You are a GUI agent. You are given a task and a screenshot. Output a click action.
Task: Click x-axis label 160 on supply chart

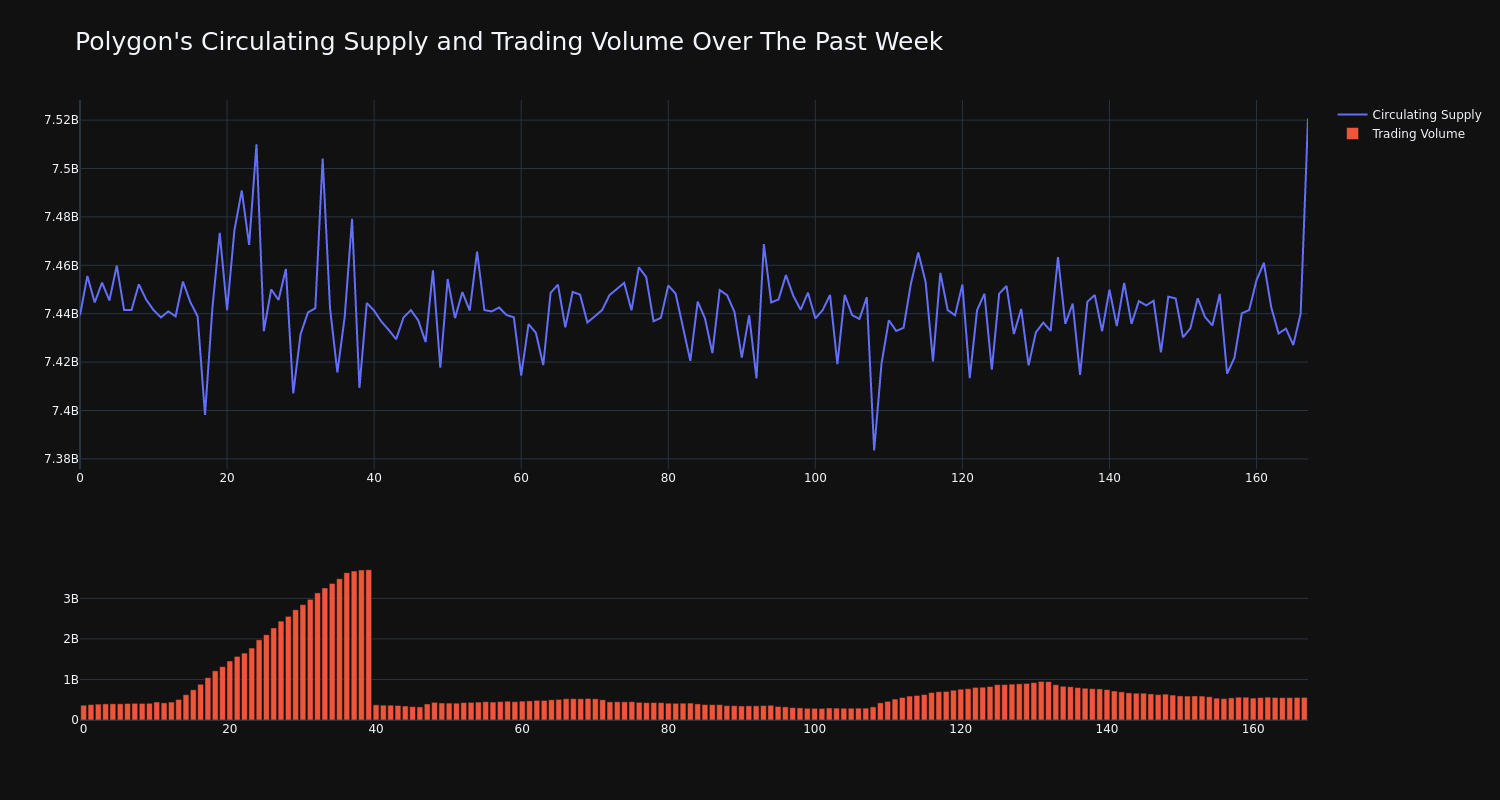pyautogui.click(x=1256, y=478)
